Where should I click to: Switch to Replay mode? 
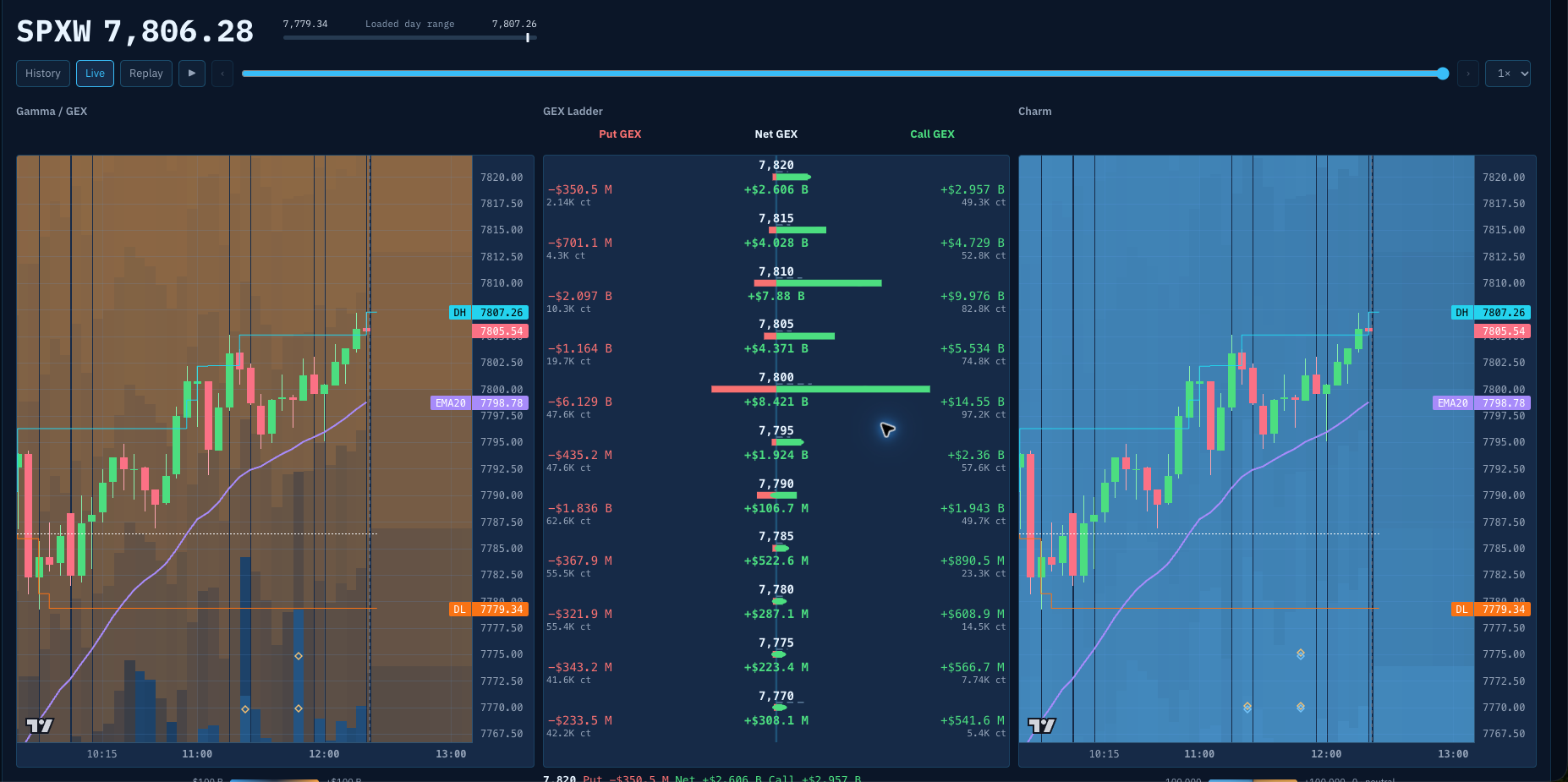point(146,74)
